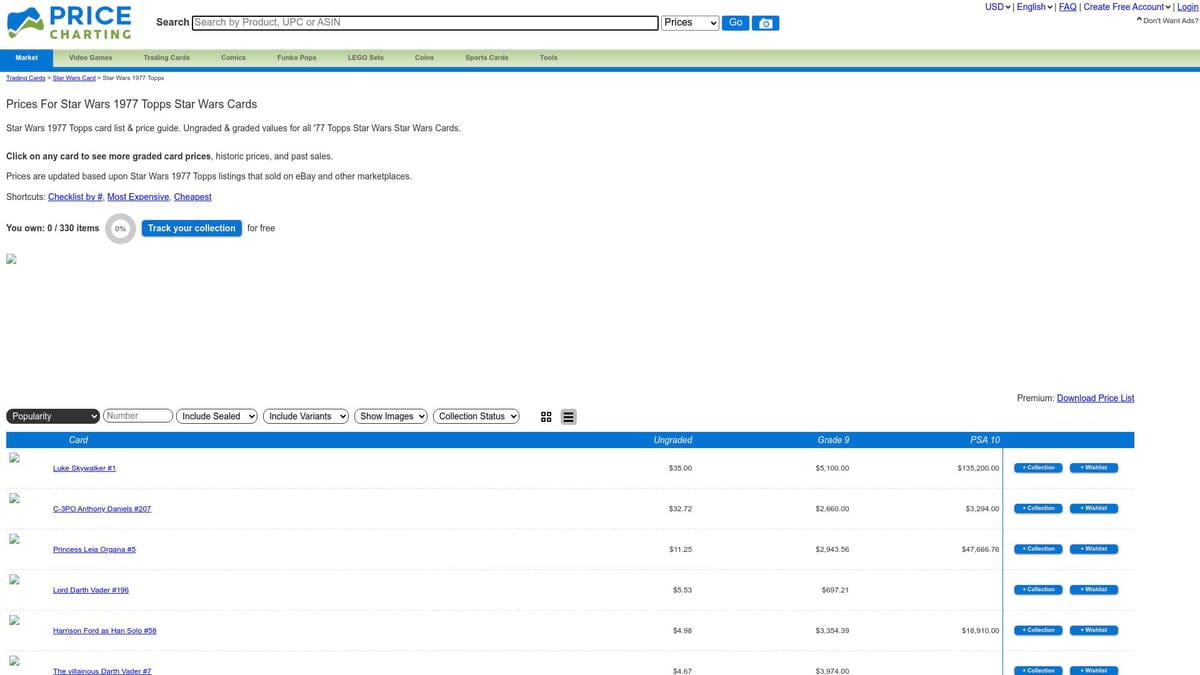Add Princess Leia #5 to Wishlist
The image size is (1200, 675).
pos(1094,549)
